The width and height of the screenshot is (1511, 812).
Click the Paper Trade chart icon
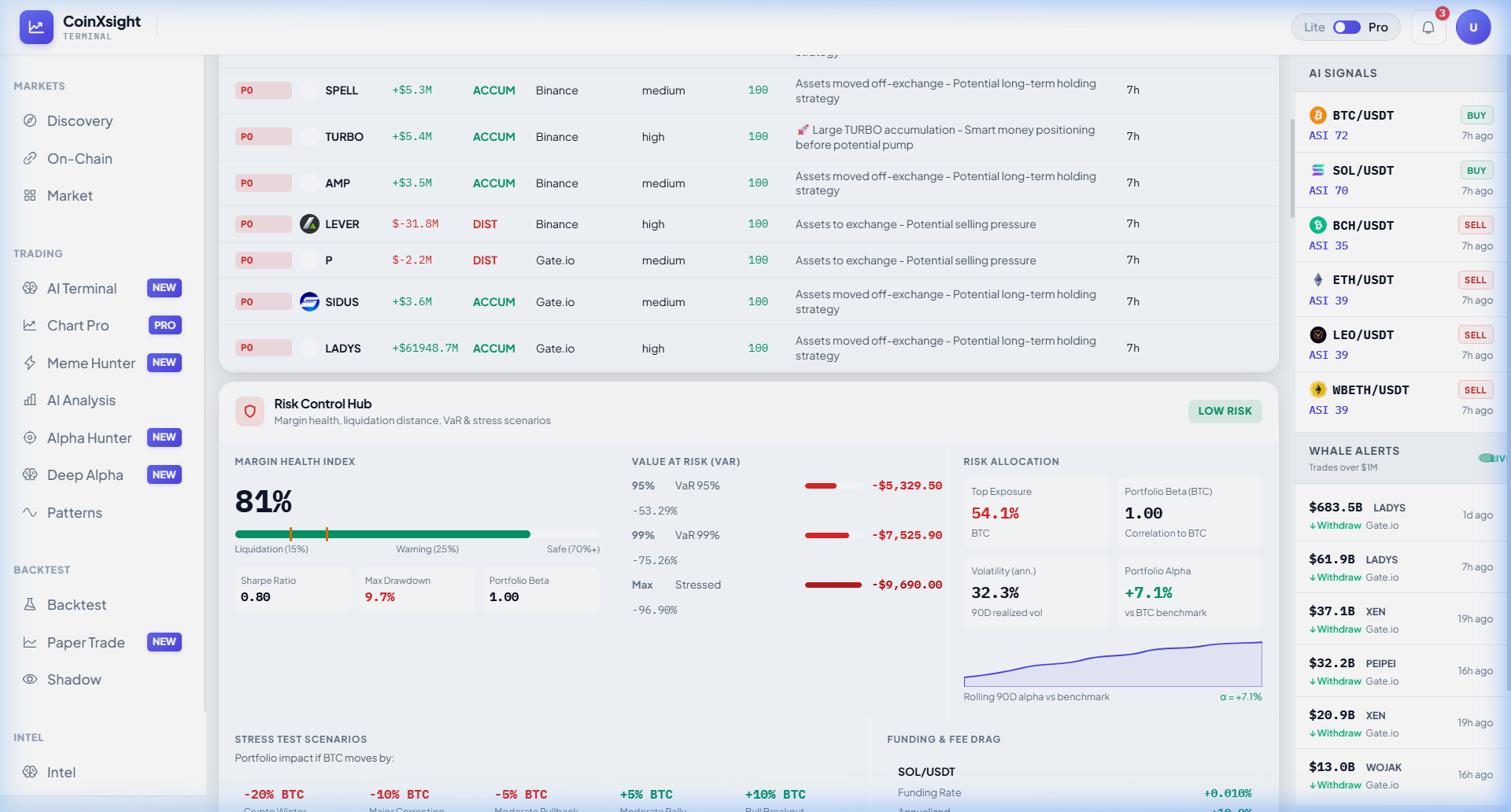point(30,642)
